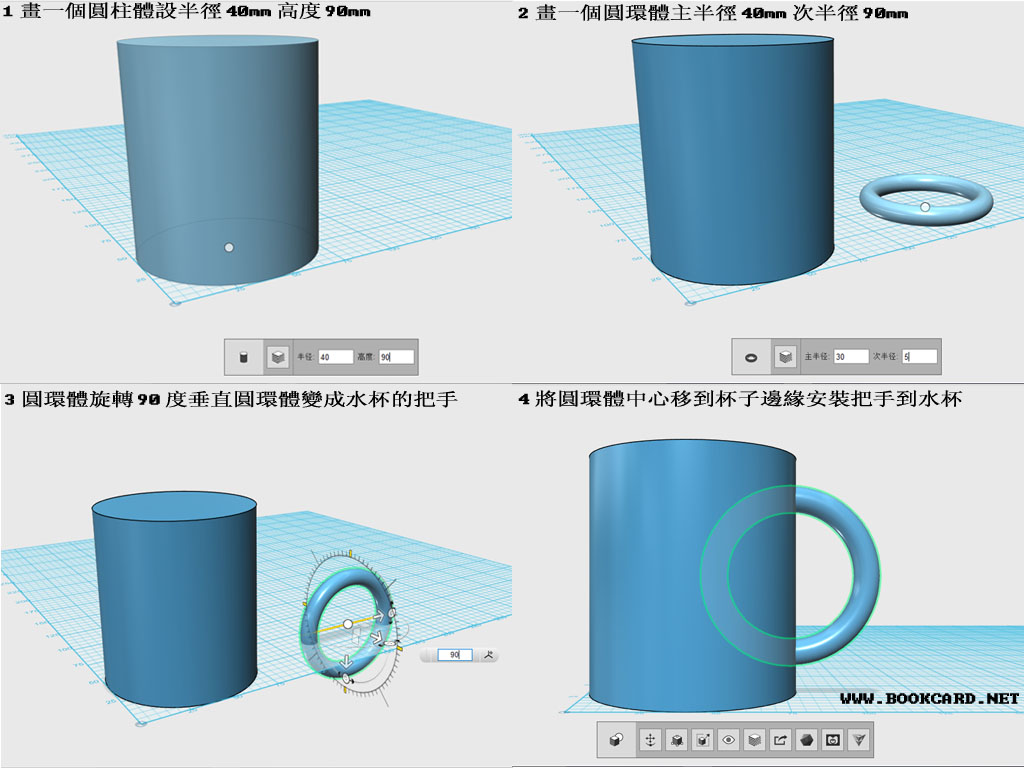Select the torus primitive icon in panel 2

click(x=751, y=357)
